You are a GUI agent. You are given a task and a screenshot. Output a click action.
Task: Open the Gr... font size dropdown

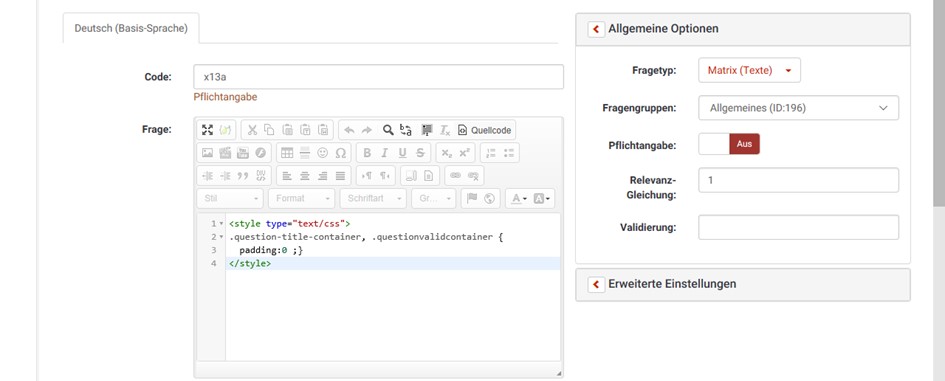coord(433,198)
